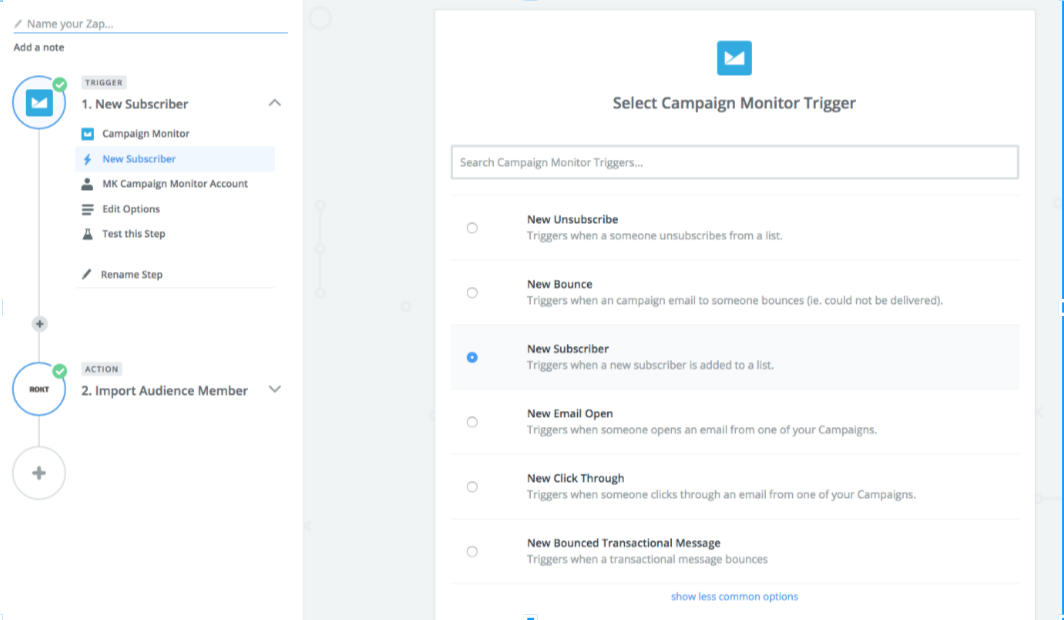Click Rename Step in sidebar
This screenshot has width=1064, height=620.
pyautogui.click(x=132, y=274)
